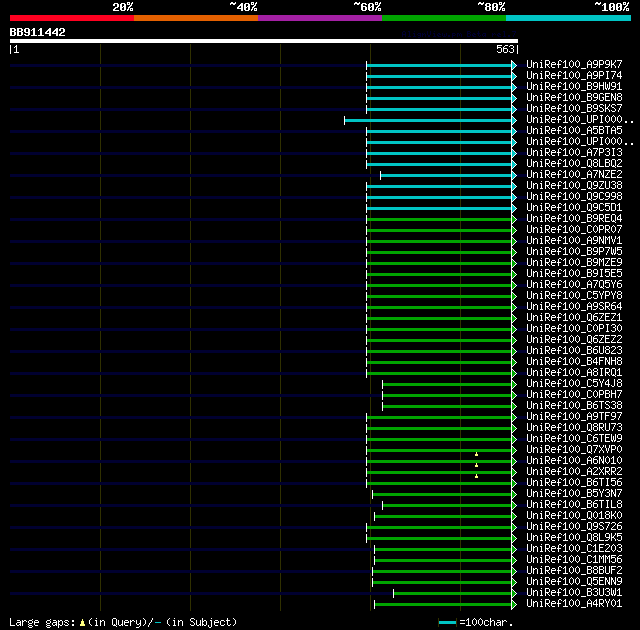
Task: Click the white BB911442 query length bar
Action: coord(264,41)
